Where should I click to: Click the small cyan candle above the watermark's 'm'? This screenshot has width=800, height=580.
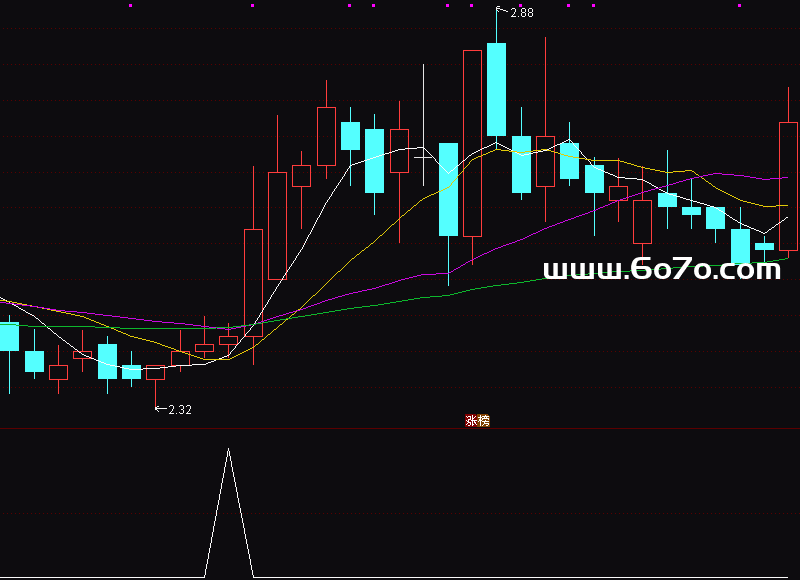(x=765, y=245)
